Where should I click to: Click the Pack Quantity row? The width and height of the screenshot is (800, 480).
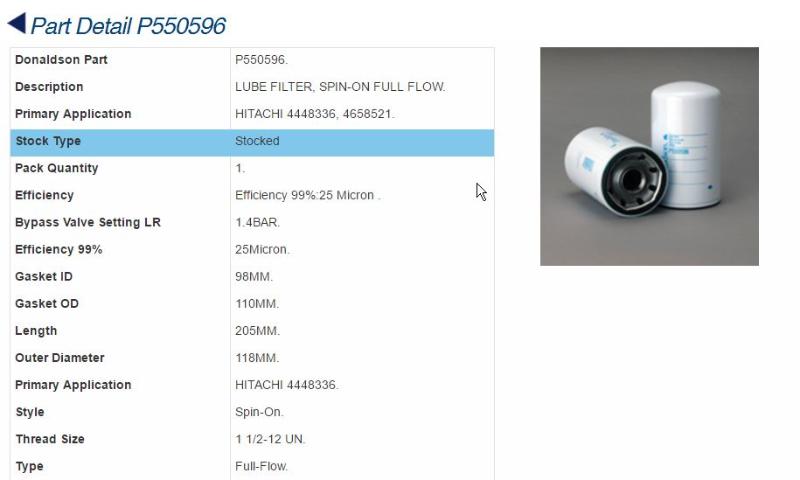(252, 168)
